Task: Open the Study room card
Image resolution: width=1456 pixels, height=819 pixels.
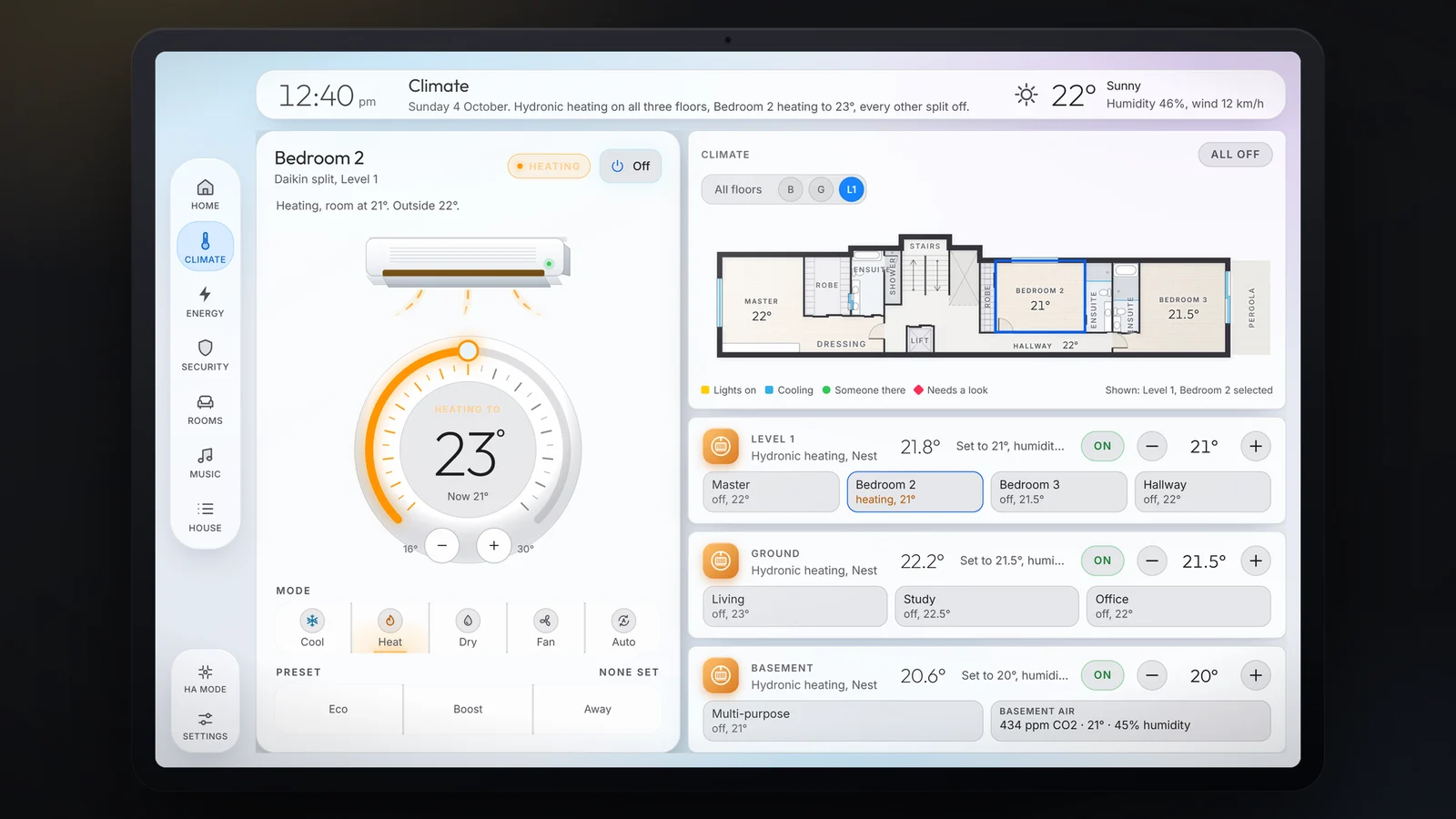Action: point(986,606)
